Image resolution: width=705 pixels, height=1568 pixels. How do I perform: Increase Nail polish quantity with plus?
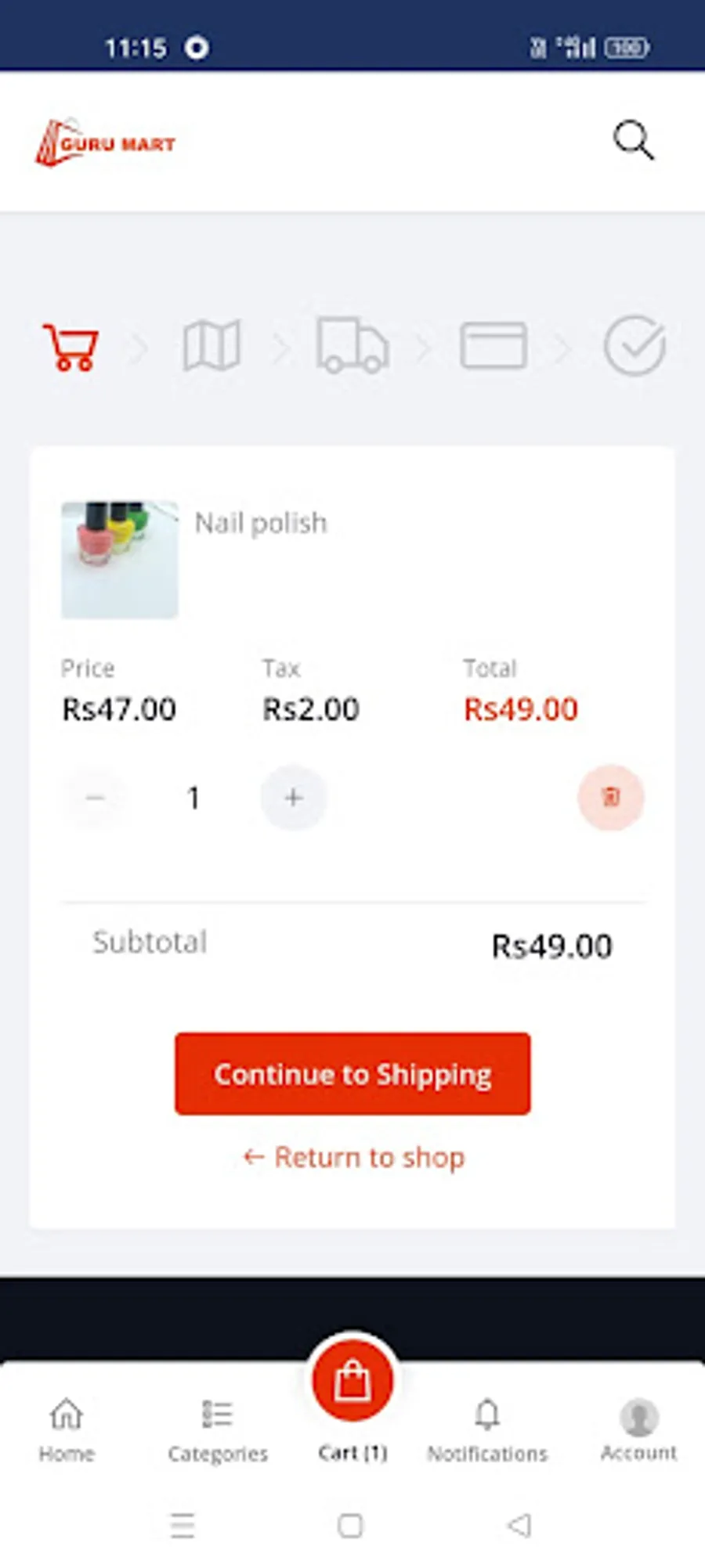(x=294, y=798)
